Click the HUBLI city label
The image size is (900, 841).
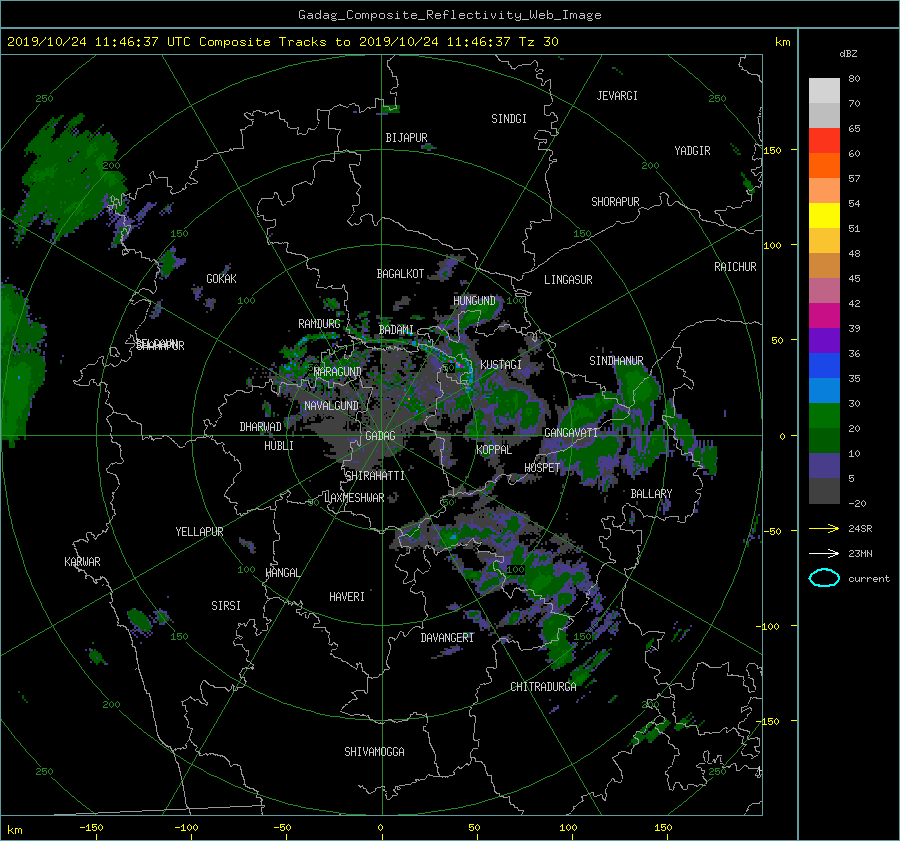[279, 446]
